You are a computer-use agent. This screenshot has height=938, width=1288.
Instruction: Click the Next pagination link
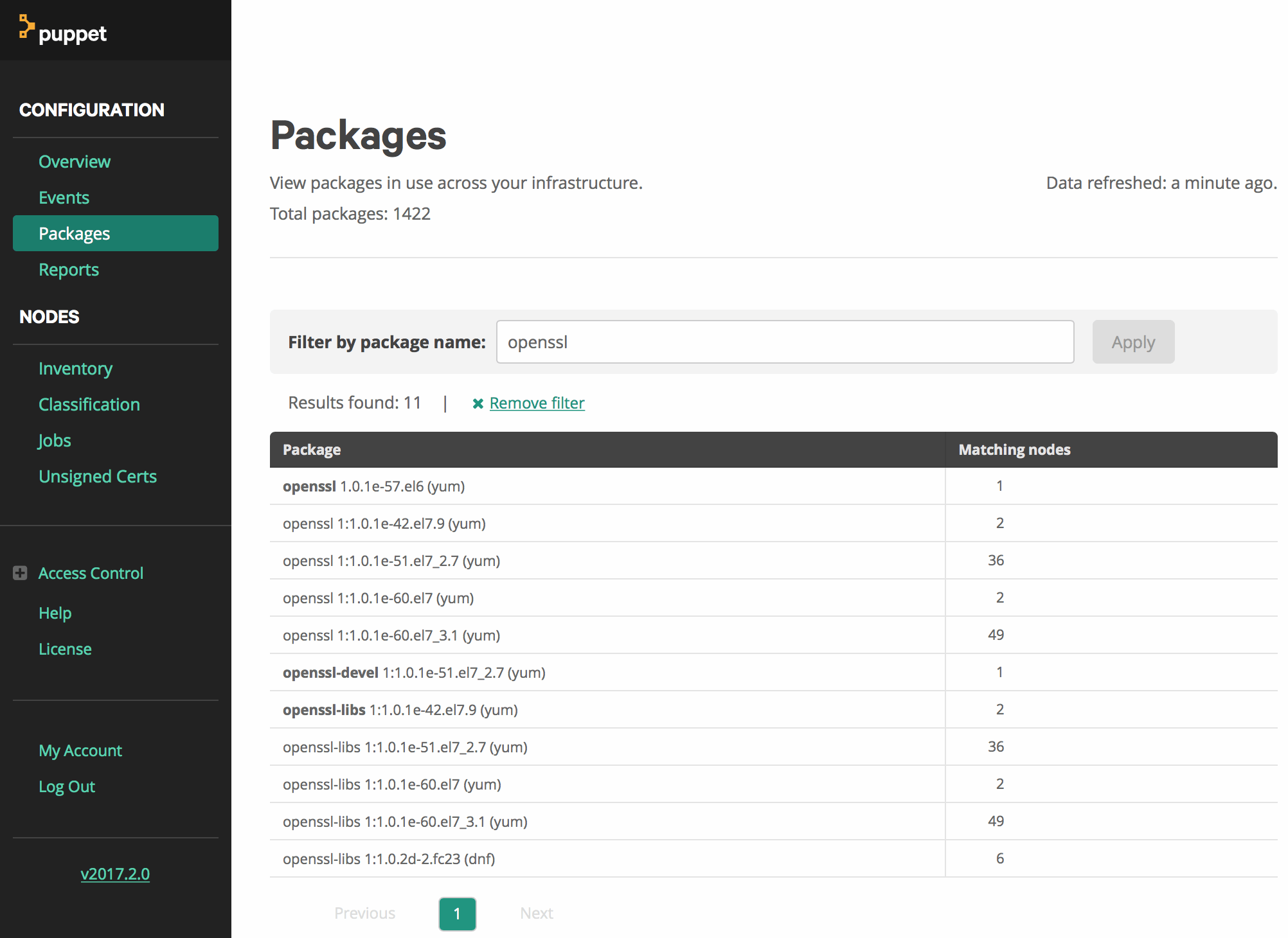[537, 913]
